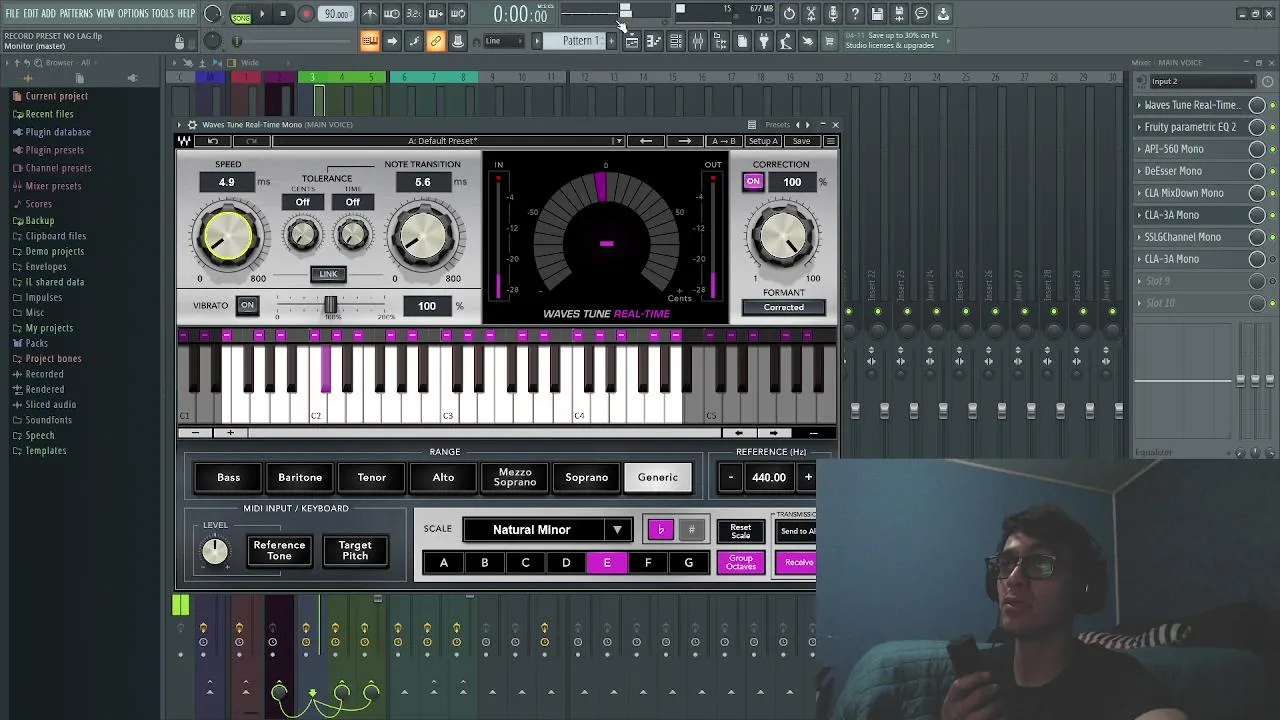The image size is (1280, 720).
Task: Click the reference frequency 440.00 field
Action: click(769, 478)
